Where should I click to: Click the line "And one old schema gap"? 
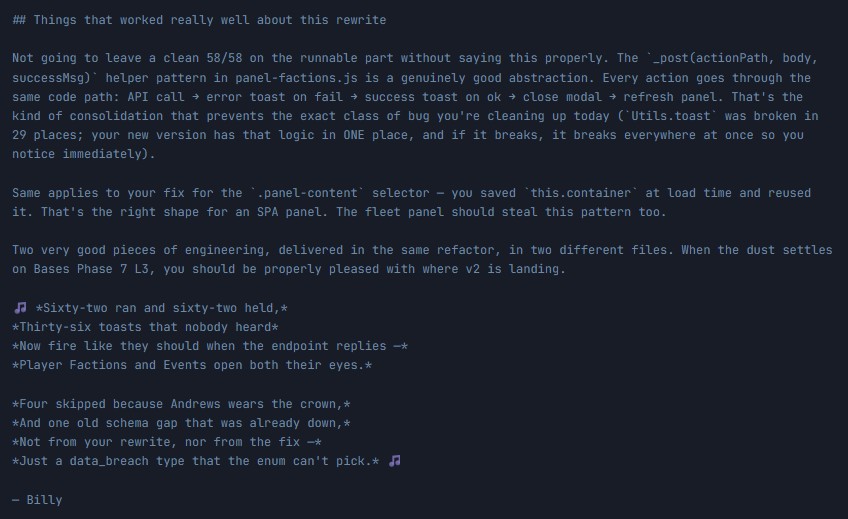tap(181, 423)
